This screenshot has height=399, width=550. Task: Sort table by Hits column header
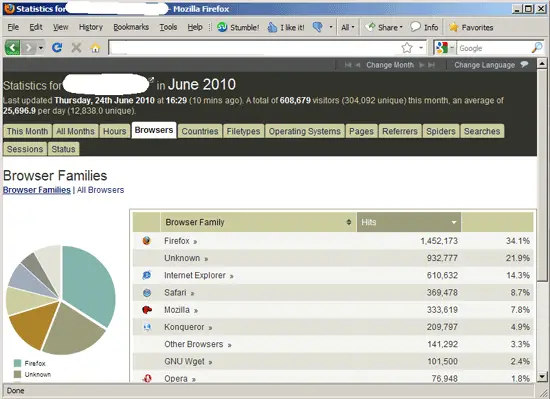(409, 222)
